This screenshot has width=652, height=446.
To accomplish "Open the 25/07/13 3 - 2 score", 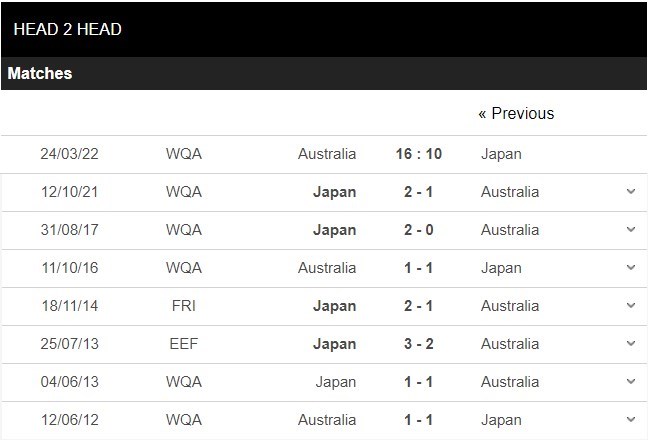I will point(419,344).
